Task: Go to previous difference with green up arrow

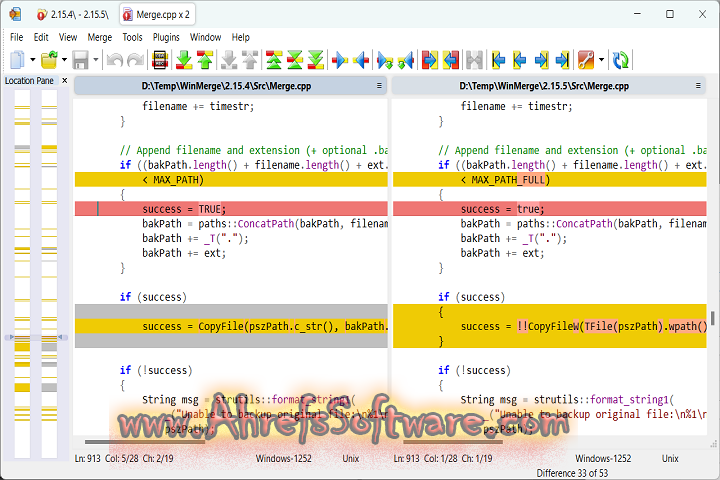Action: point(205,60)
